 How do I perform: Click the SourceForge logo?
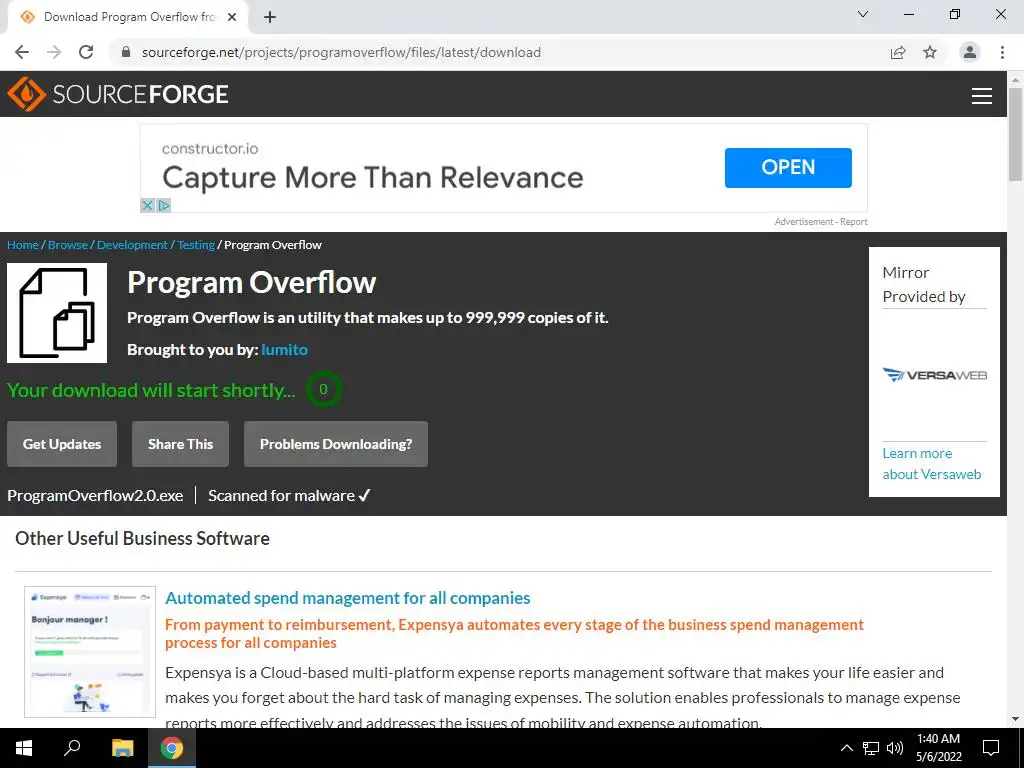[x=118, y=94]
